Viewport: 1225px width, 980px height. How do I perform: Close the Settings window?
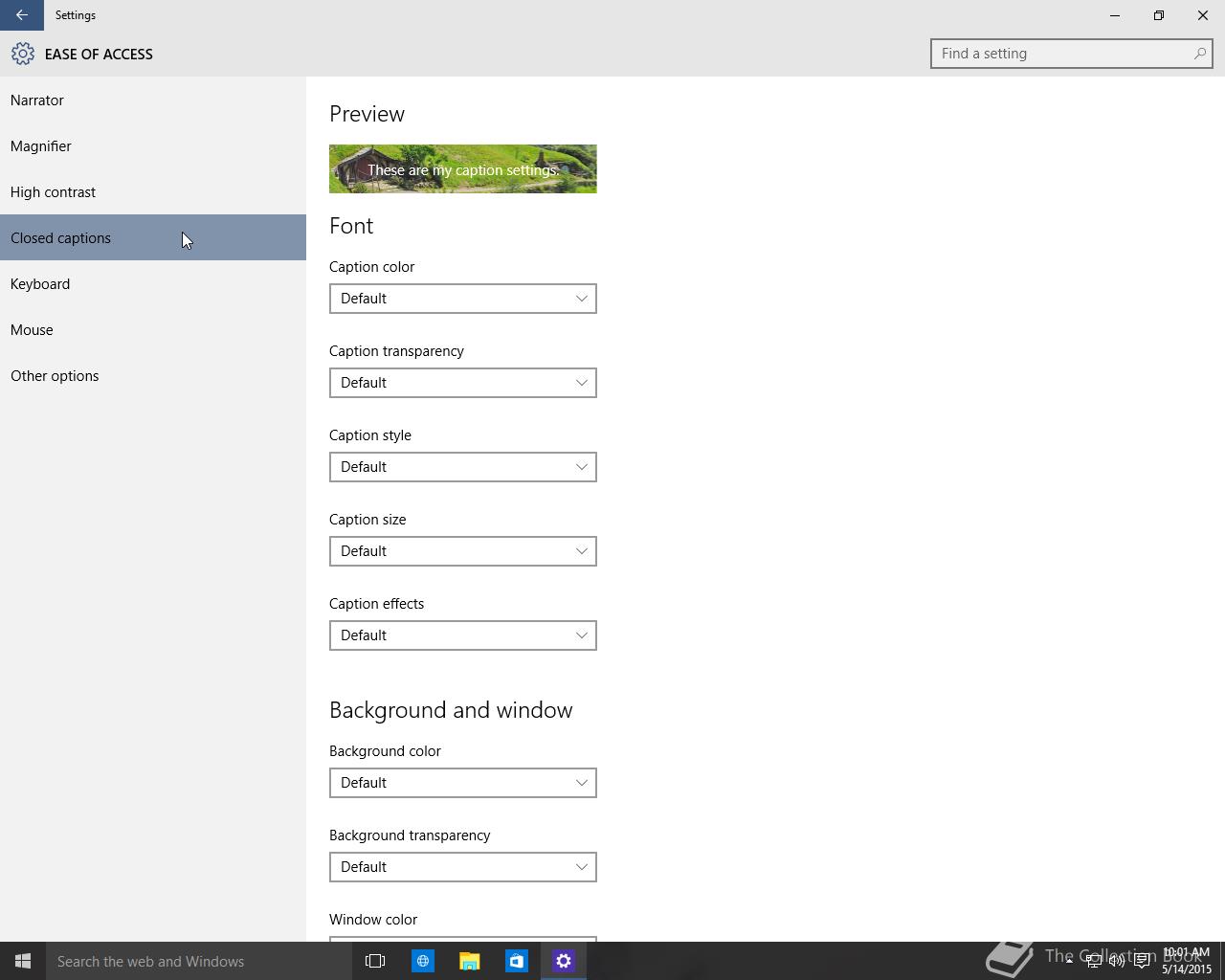coord(1203,15)
